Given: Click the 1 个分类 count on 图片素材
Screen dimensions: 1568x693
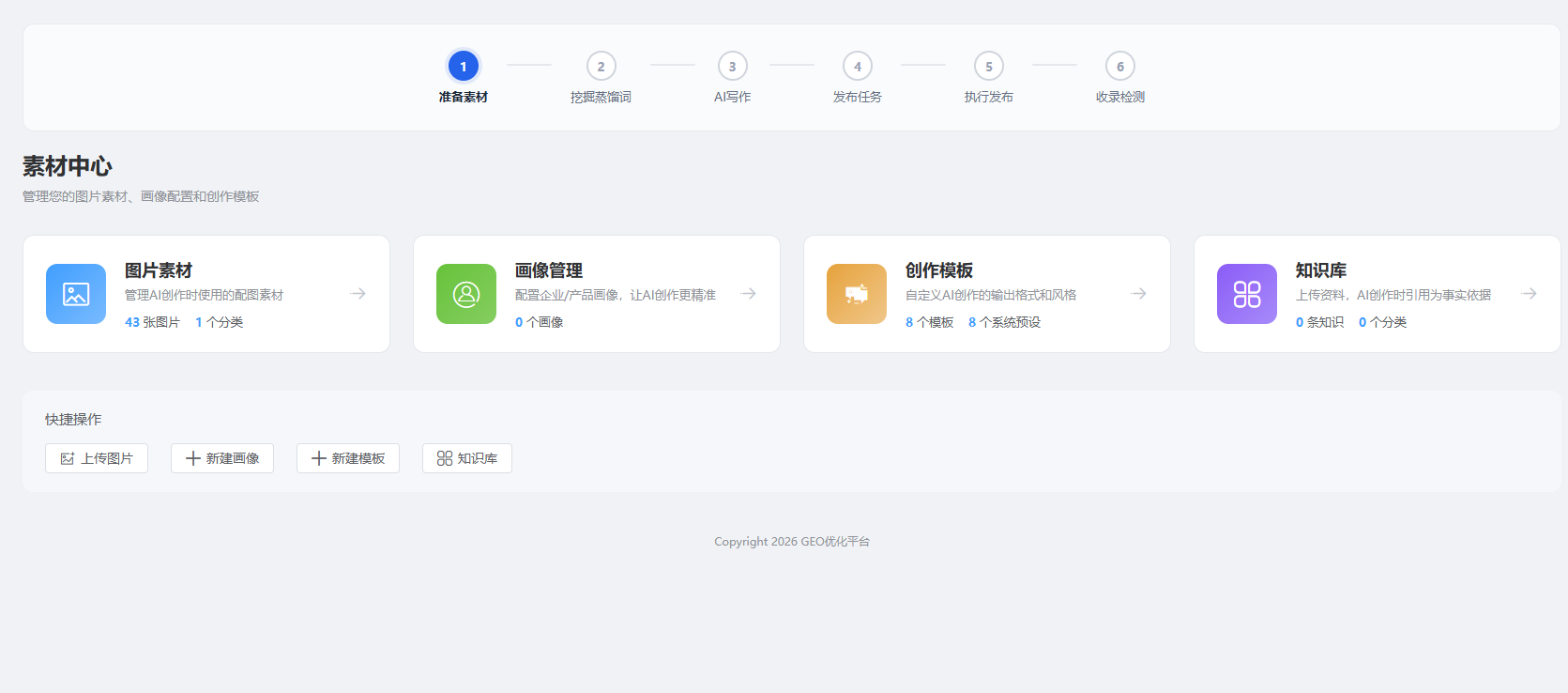Looking at the screenshot, I should [x=220, y=322].
